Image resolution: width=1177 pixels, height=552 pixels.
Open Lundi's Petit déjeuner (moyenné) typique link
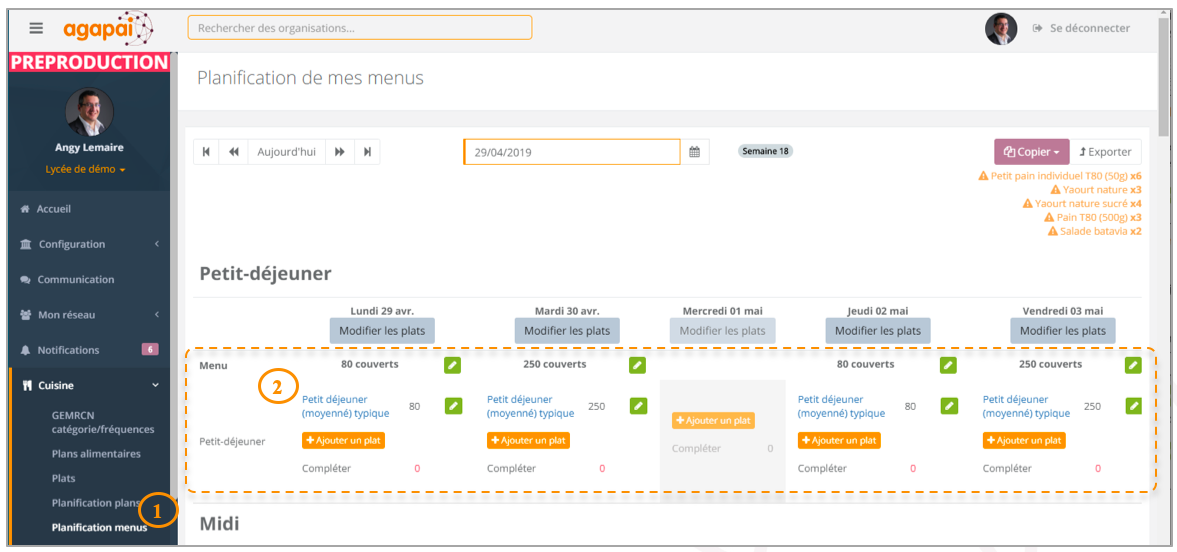345,406
